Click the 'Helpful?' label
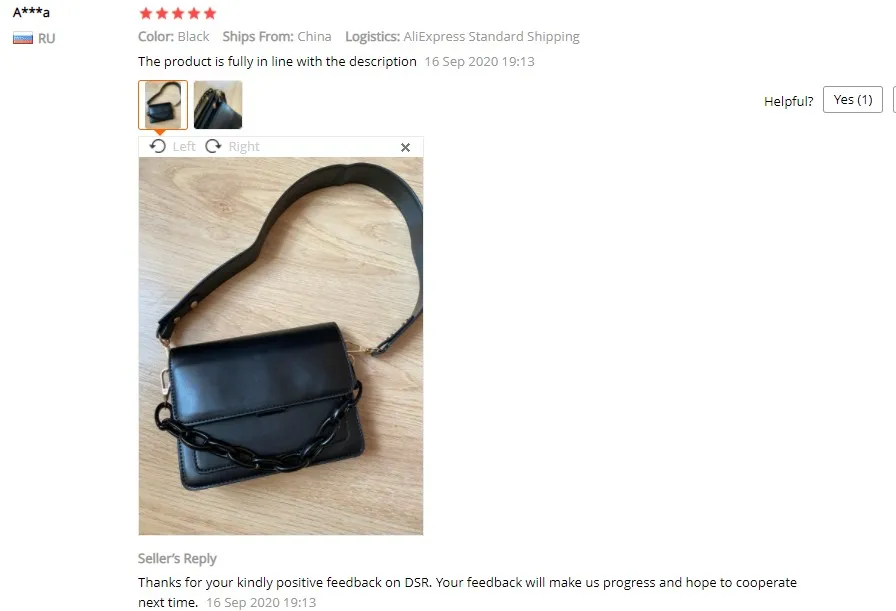The height and width of the screenshot is (611, 896). [x=789, y=101]
